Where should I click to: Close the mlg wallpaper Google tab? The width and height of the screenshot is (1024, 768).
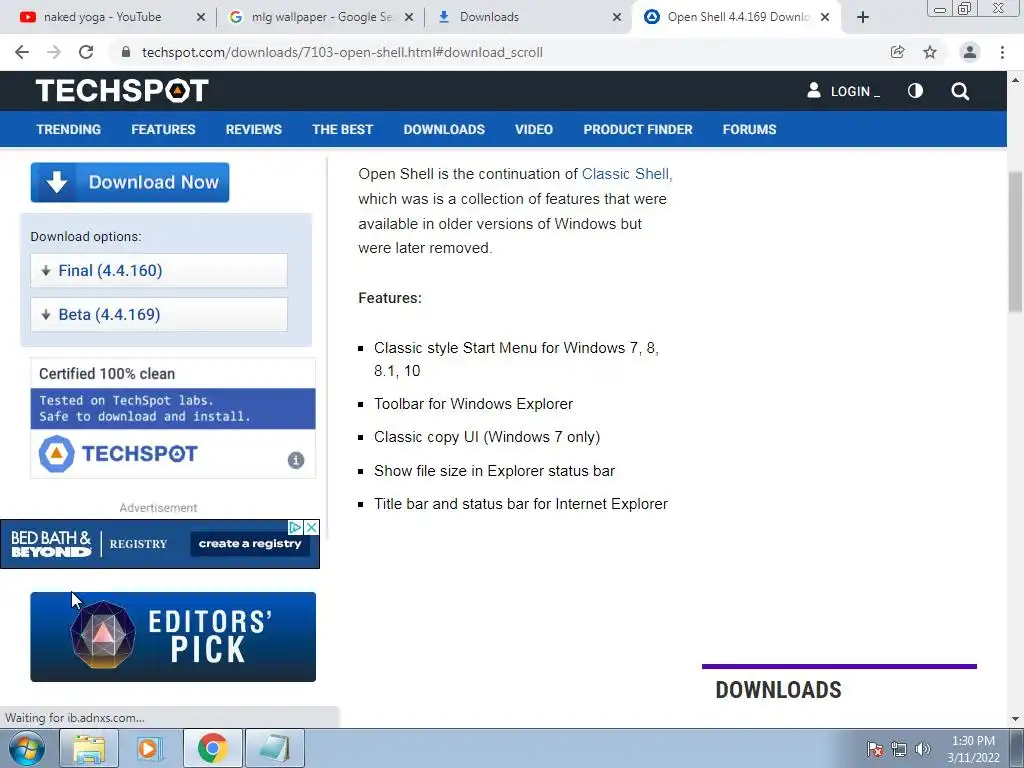tap(409, 17)
